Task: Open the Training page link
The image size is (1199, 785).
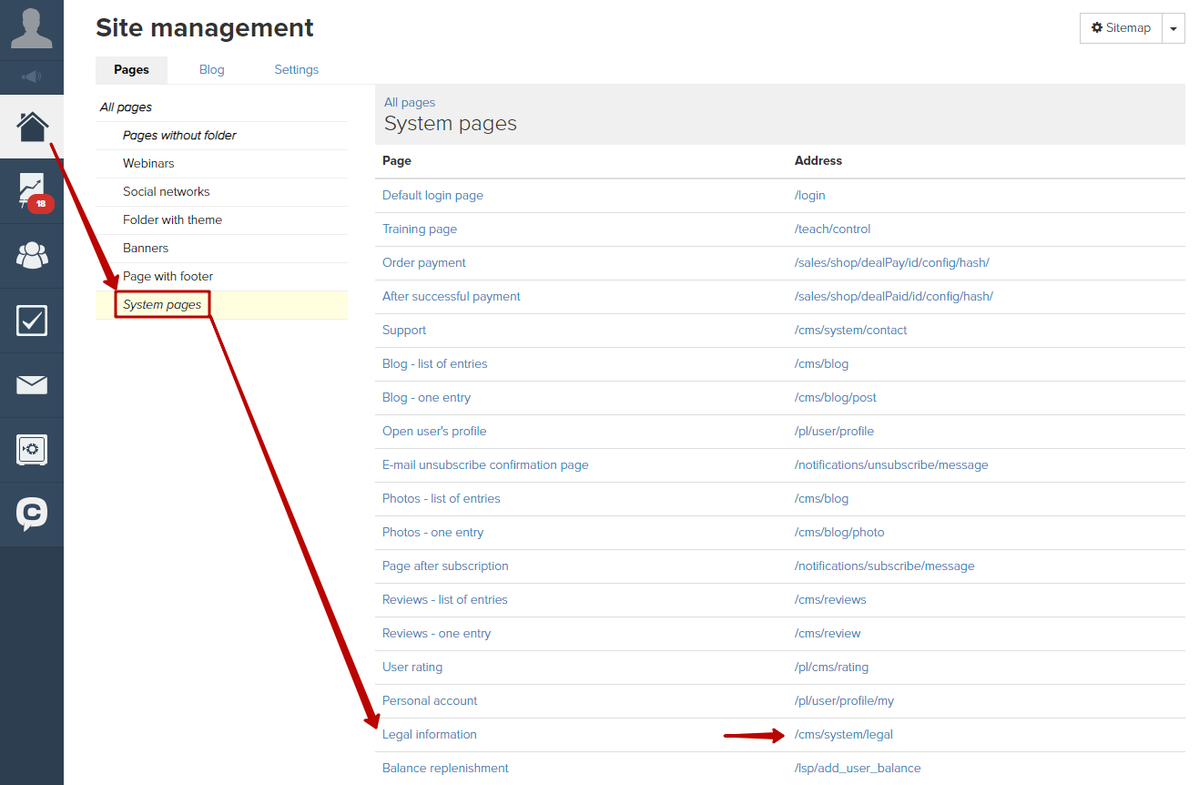Action: click(x=420, y=229)
